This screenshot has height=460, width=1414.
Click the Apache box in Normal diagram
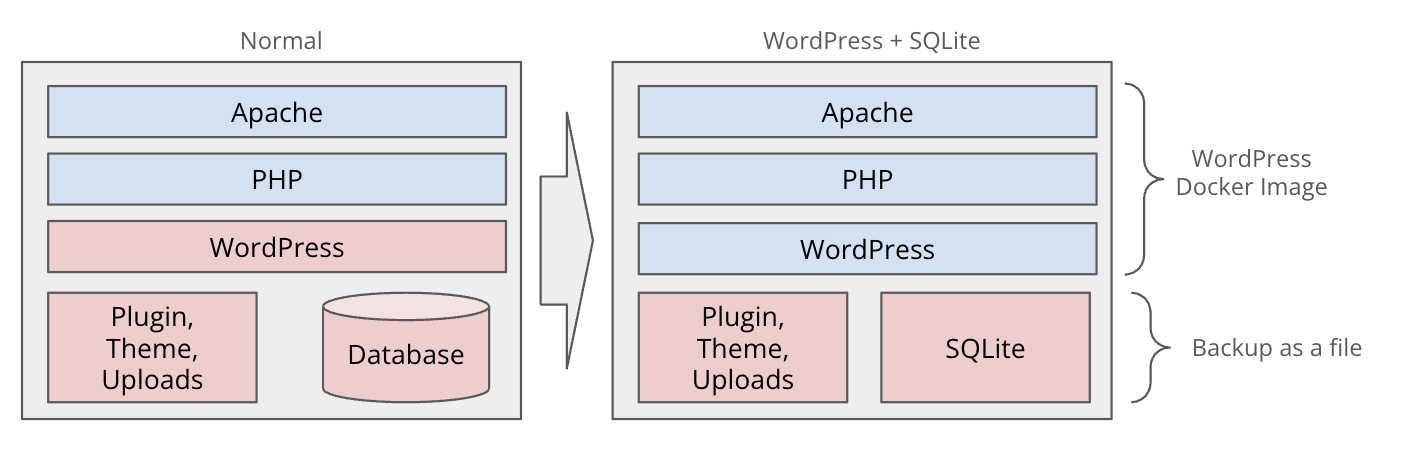[x=277, y=111]
